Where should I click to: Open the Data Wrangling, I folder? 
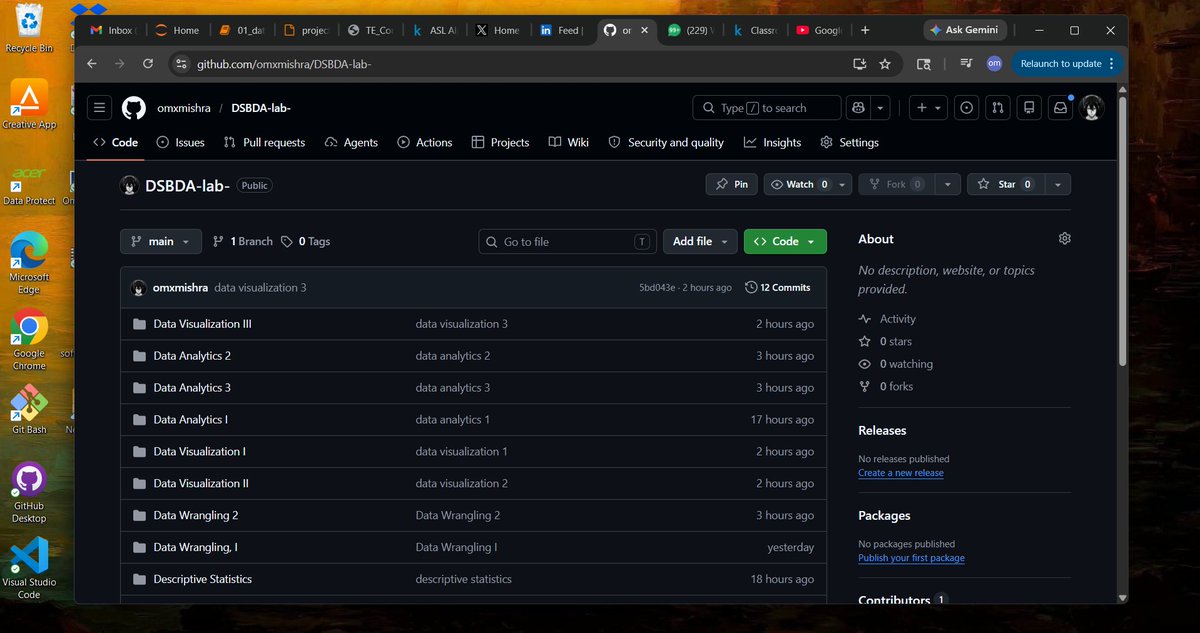coord(195,548)
